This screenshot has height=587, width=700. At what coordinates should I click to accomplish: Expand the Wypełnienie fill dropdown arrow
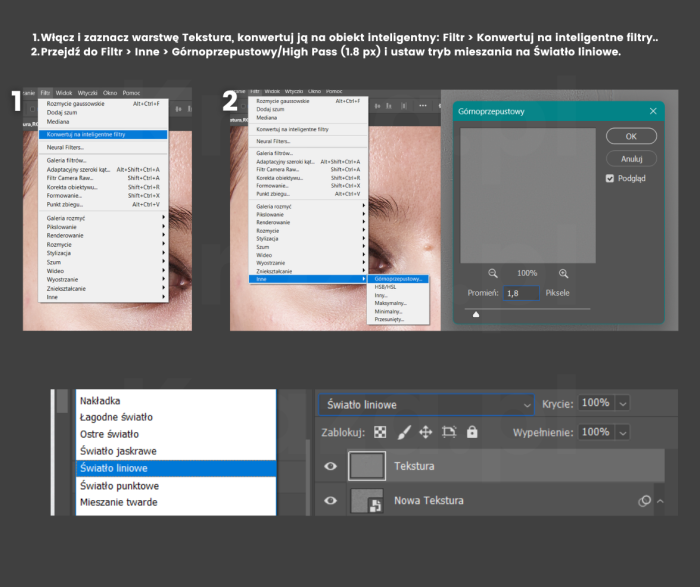tap(624, 432)
